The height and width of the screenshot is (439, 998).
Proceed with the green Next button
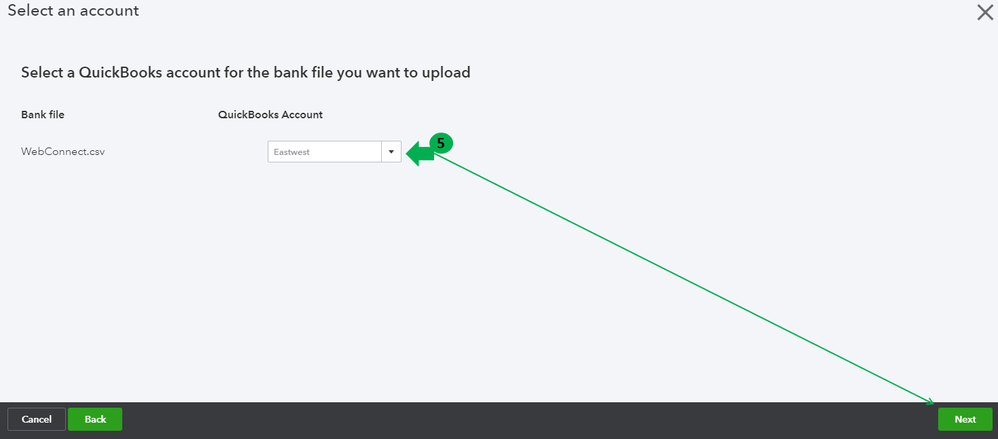(964, 419)
